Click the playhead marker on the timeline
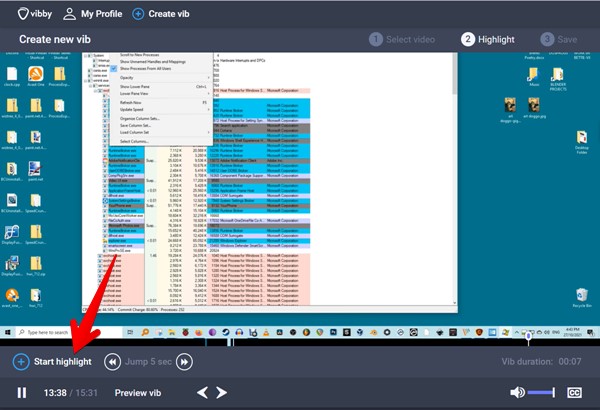The width and height of the screenshot is (600, 410). 528,338
